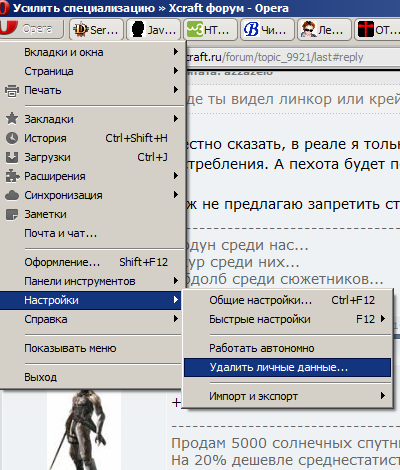
Task: Expand the Закладки submenu arrow
Action: [176, 119]
